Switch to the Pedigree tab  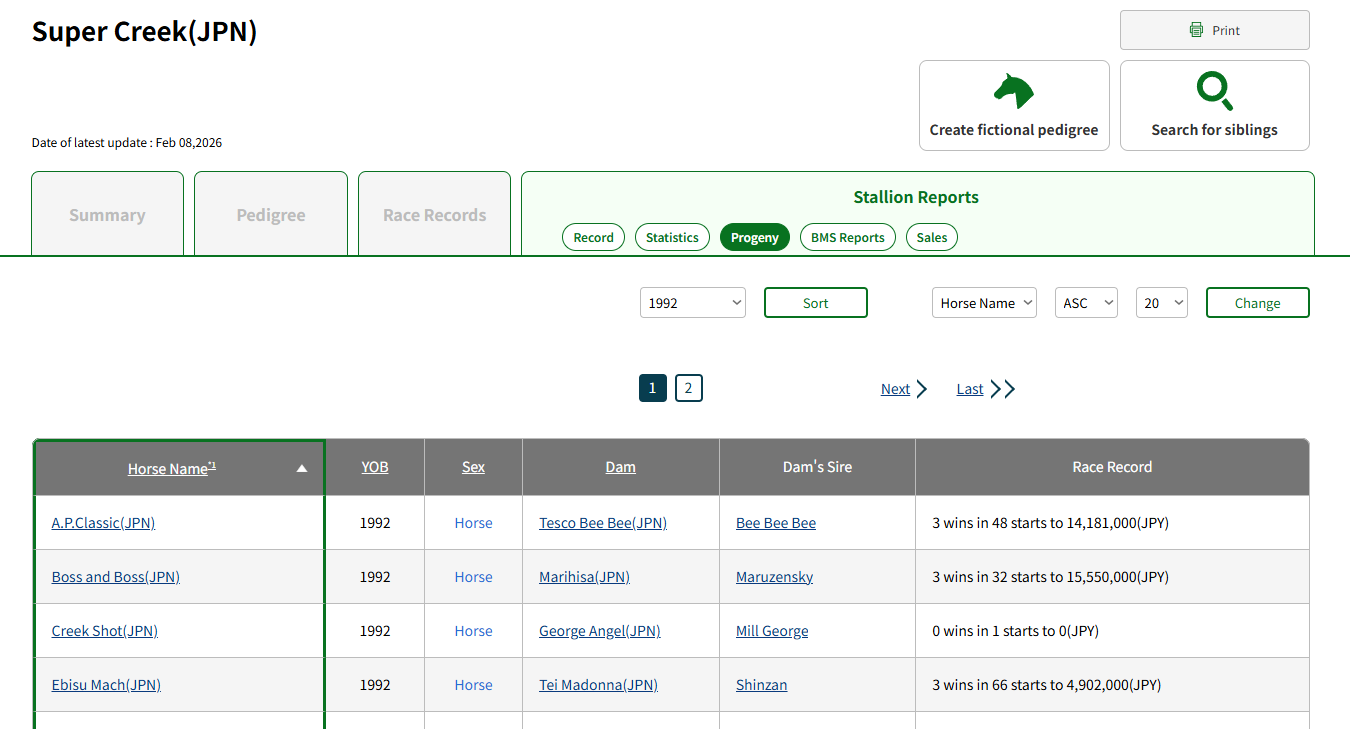[271, 214]
